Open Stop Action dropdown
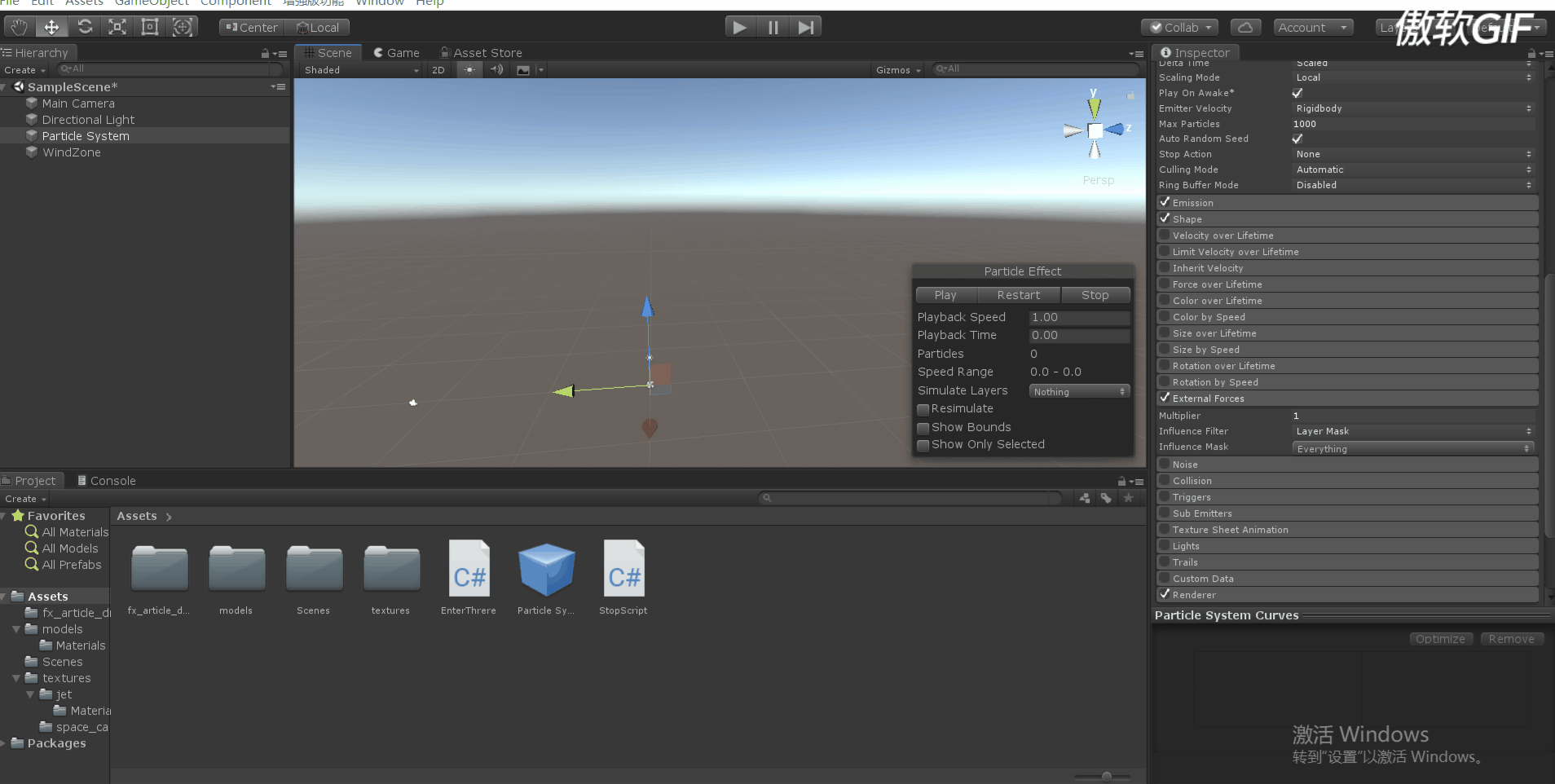The height and width of the screenshot is (784, 1555). tap(1414, 154)
